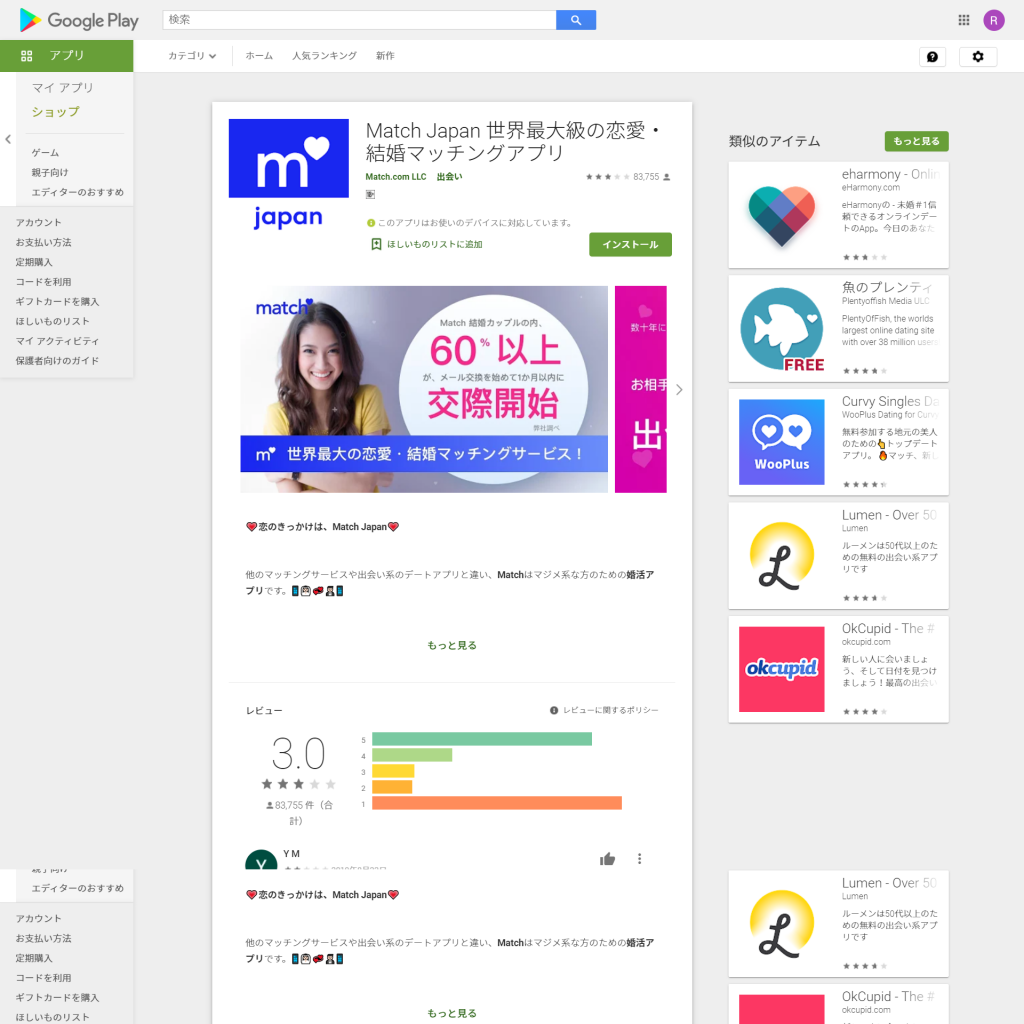Viewport: 1024px width, 1024px height.
Task: Open the 魚のプレンティ app title
Action: (x=887, y=287)
